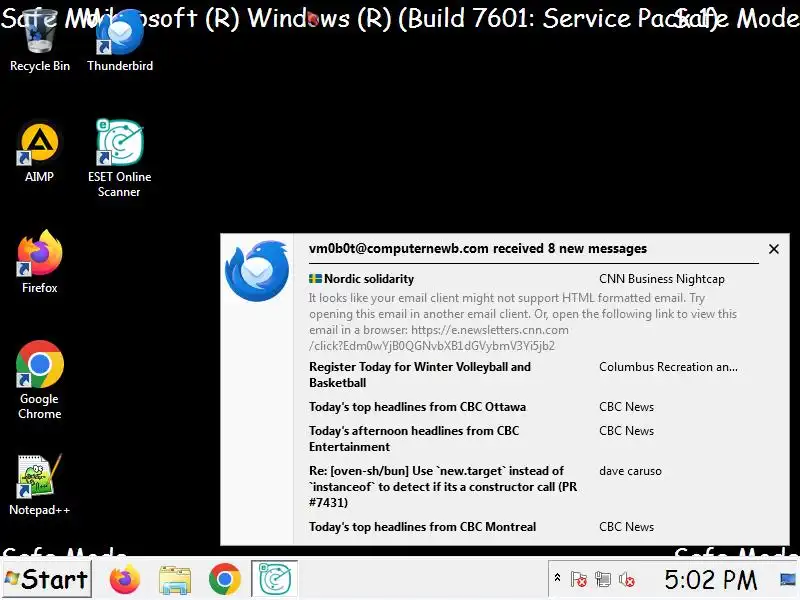This screenshot has height=600, width=800.
Task: Select the Google Chrome desktop shortcut
Action: 39,380
